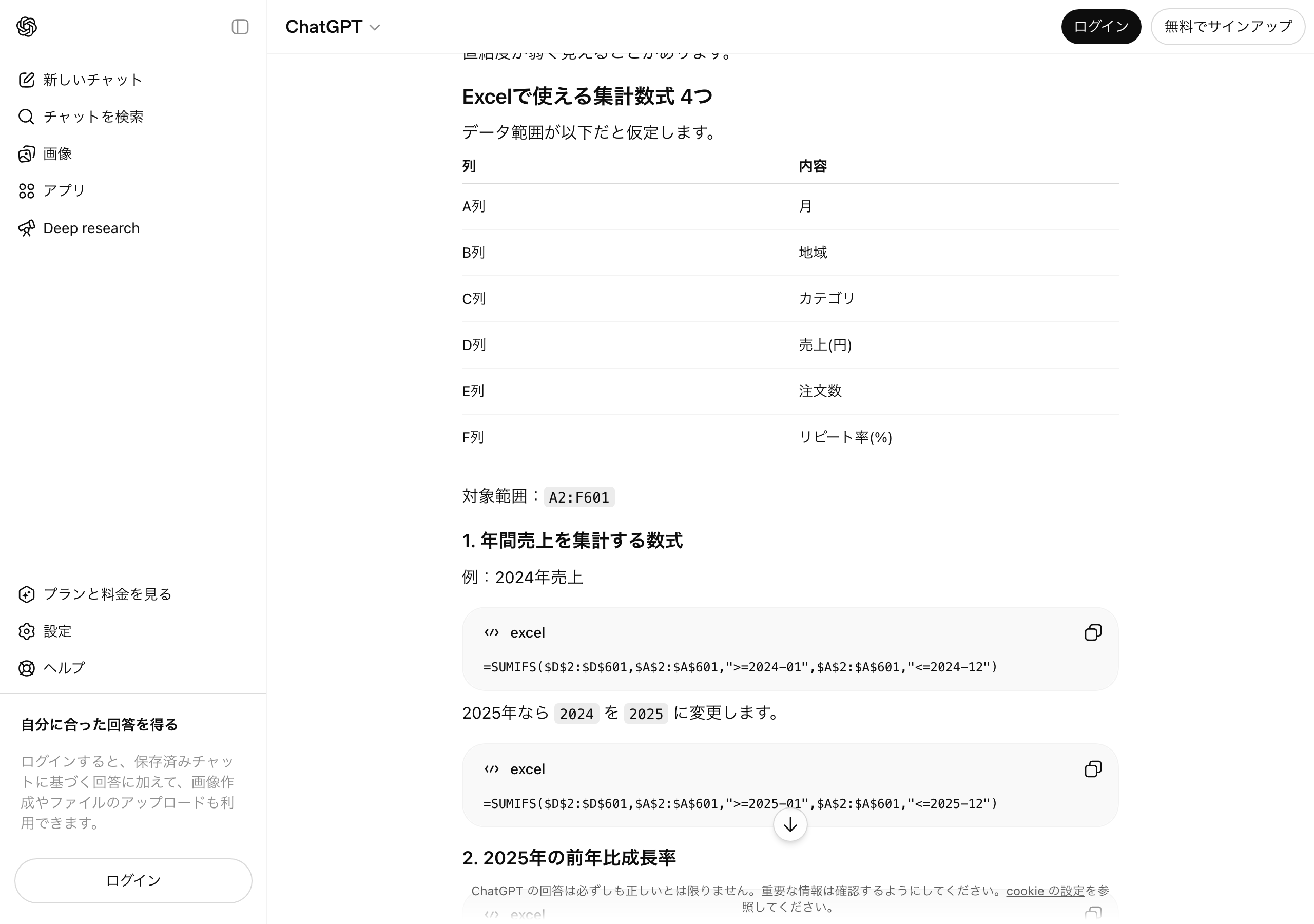The width and height of the screenshot is (1314, 924).
Task: Click table cell C列
Action: [x=473, y=299]
